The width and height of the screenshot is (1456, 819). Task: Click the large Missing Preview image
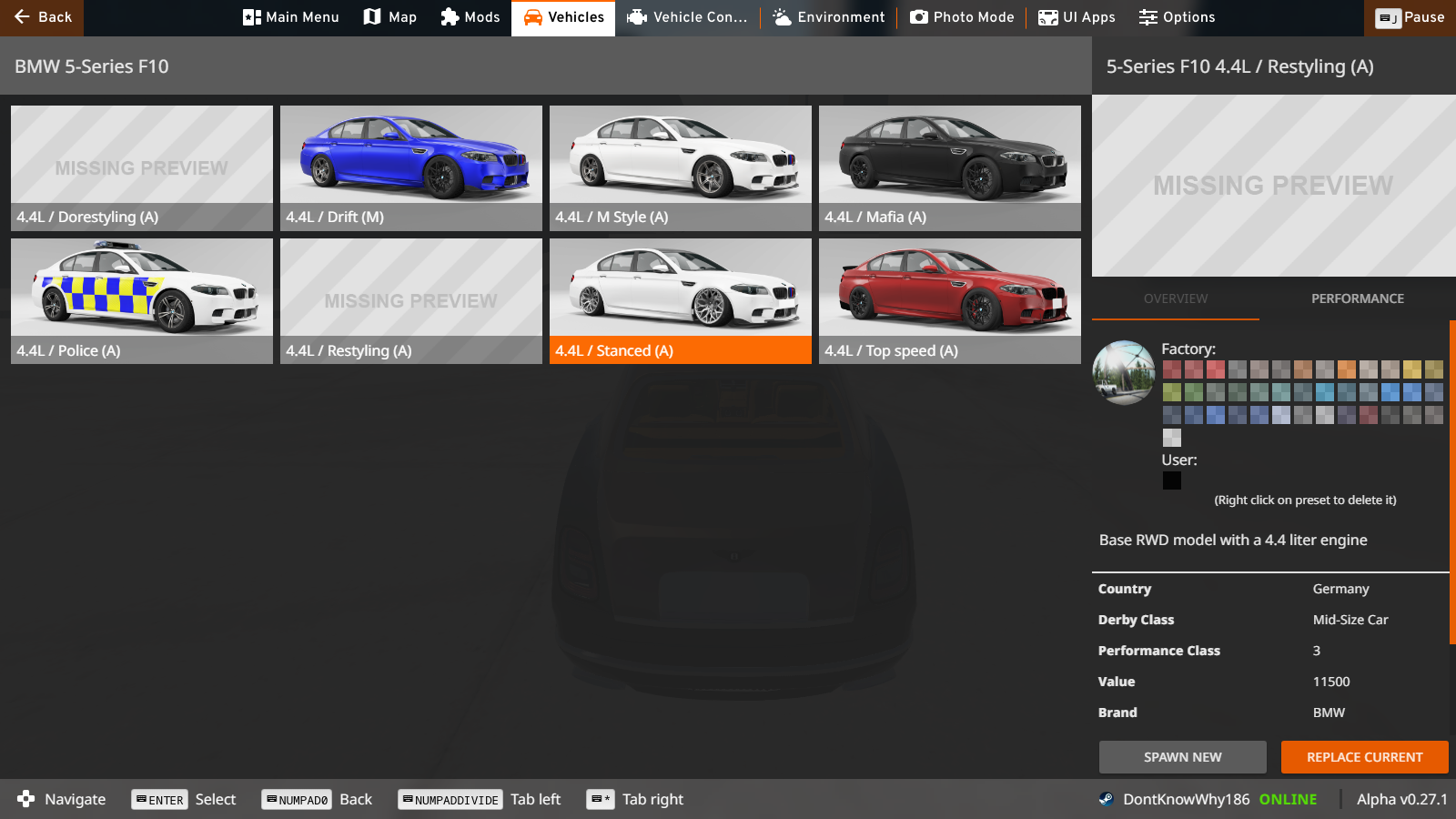tap(1274, 186)
